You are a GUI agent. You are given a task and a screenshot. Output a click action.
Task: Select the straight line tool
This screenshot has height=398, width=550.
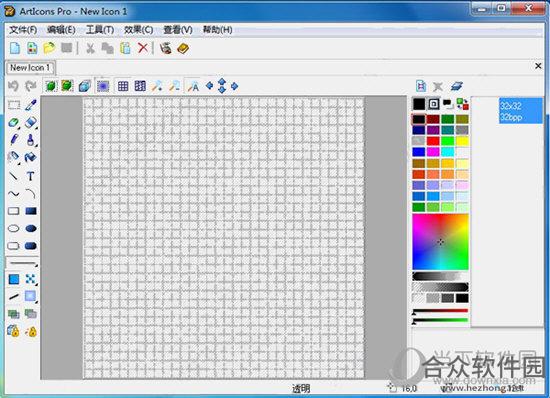pos(14,175)
